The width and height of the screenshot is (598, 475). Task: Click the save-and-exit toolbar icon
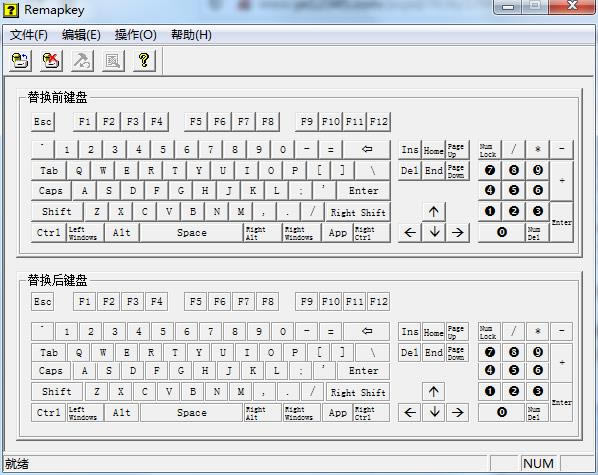[x=20, y=60]
